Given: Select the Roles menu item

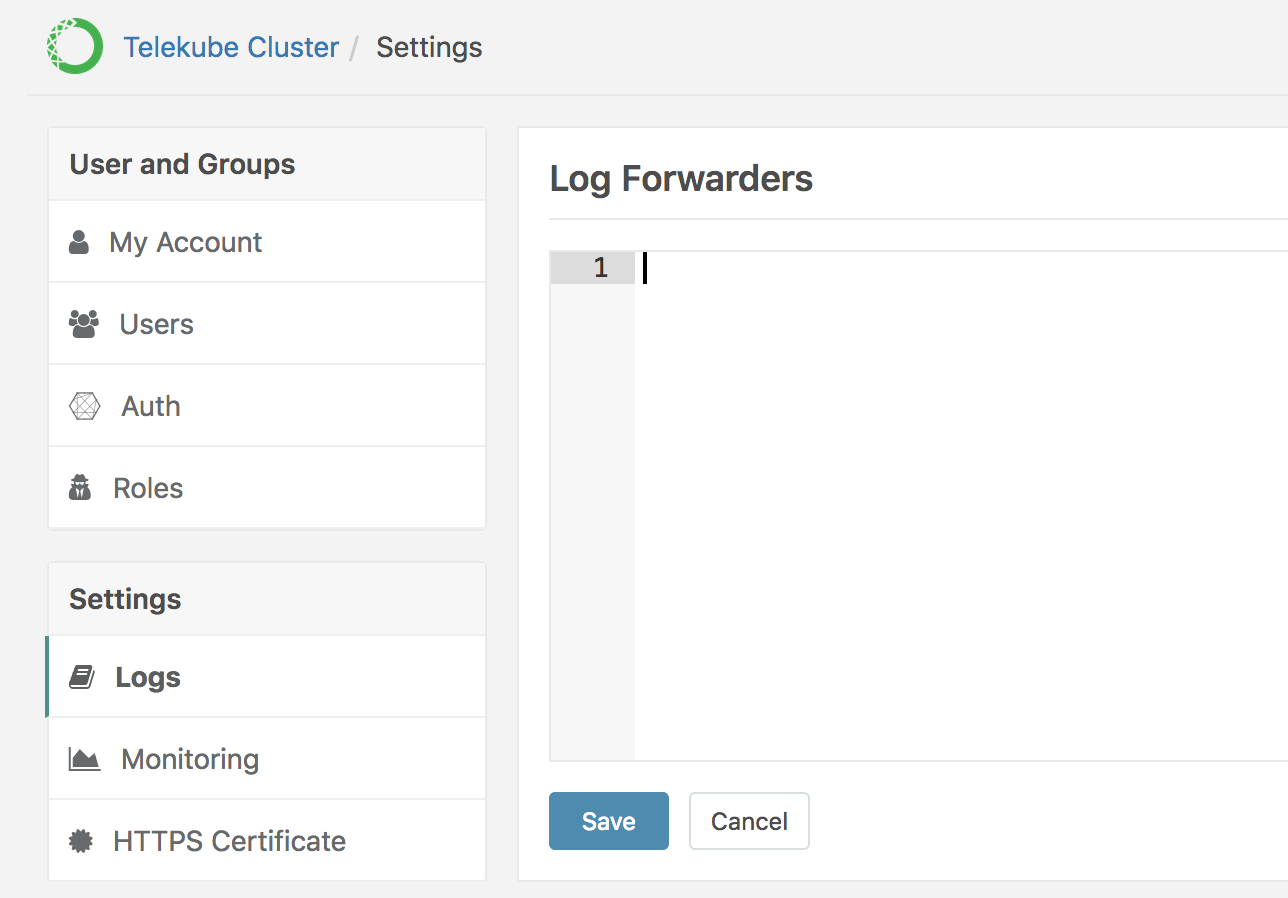Looking at the screenshot, I should tap(148, 488).
